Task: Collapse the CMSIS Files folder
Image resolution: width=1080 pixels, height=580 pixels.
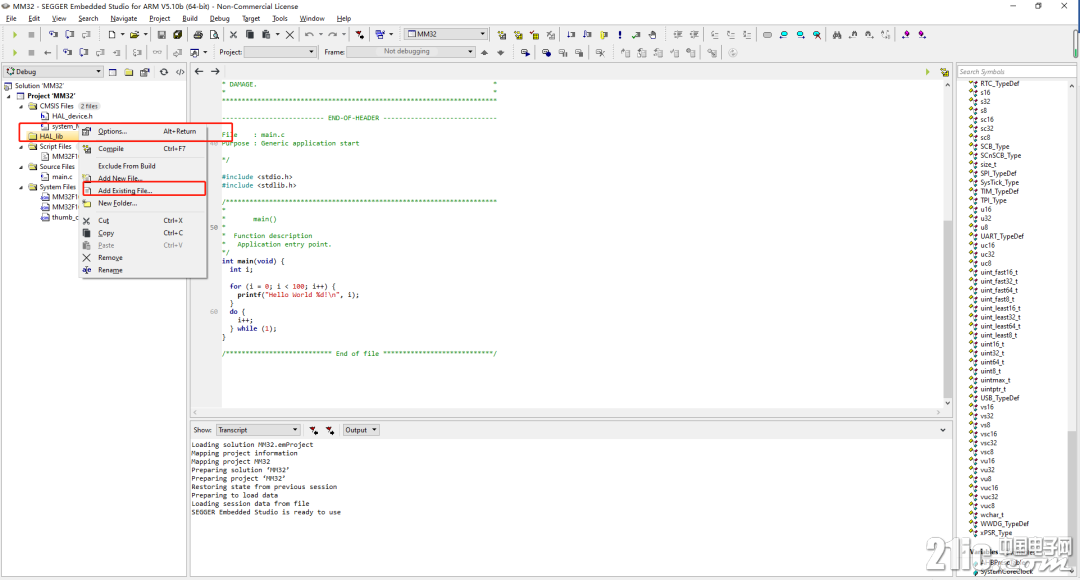Action: (x=21, y=106)
